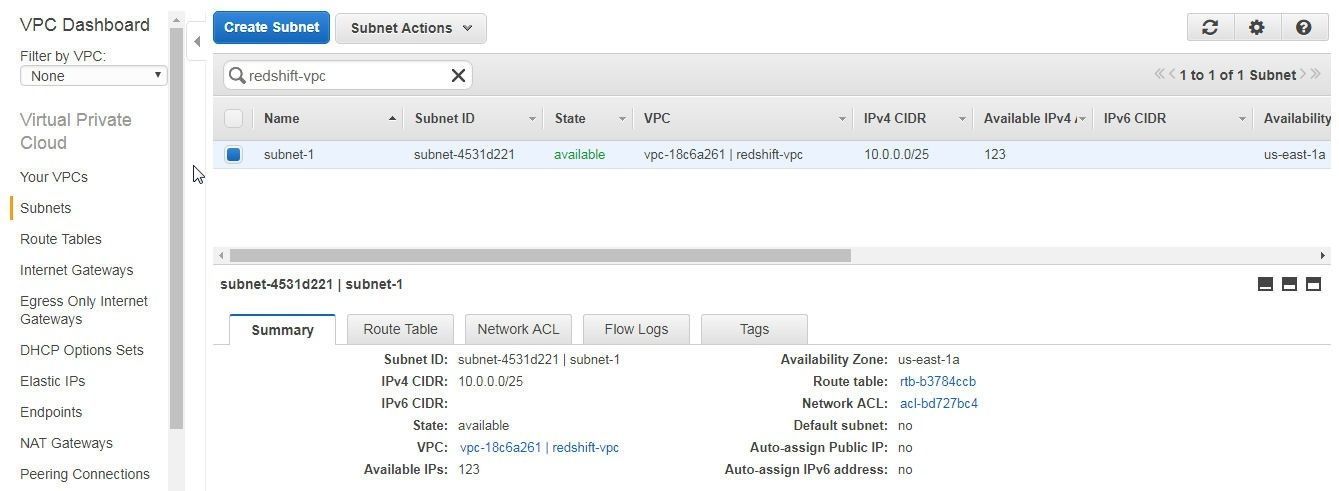The height and width of the screenshot is (491, 1339).
Task: Open the settings gear icon
Action: pos(1257,28)
